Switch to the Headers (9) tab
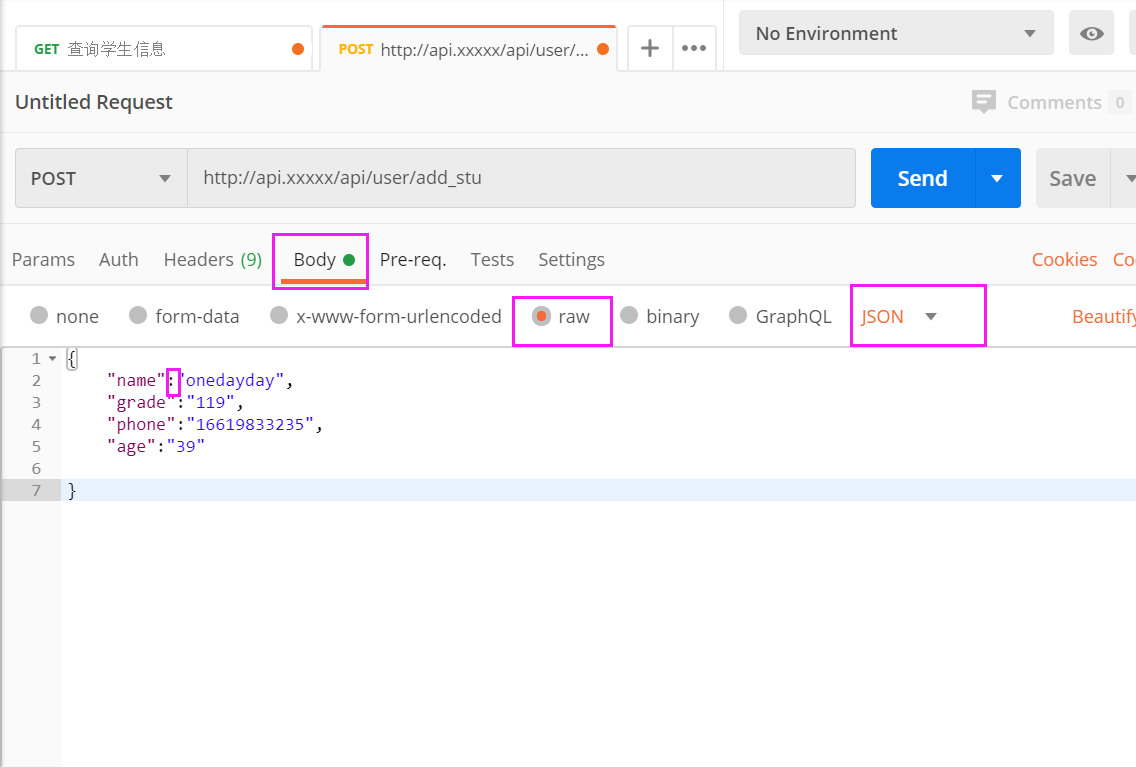1136x768 pixels. [212, 259]
